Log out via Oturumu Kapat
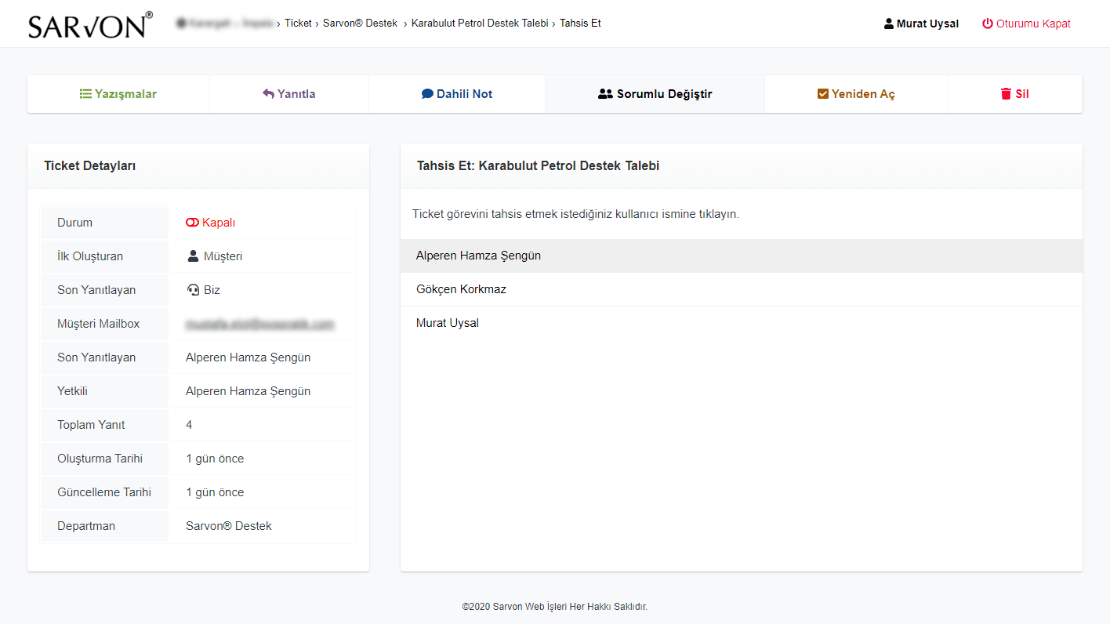The height and width of the screenshot is (624, 1110). pyautogui.click(x=1032, y=23)
